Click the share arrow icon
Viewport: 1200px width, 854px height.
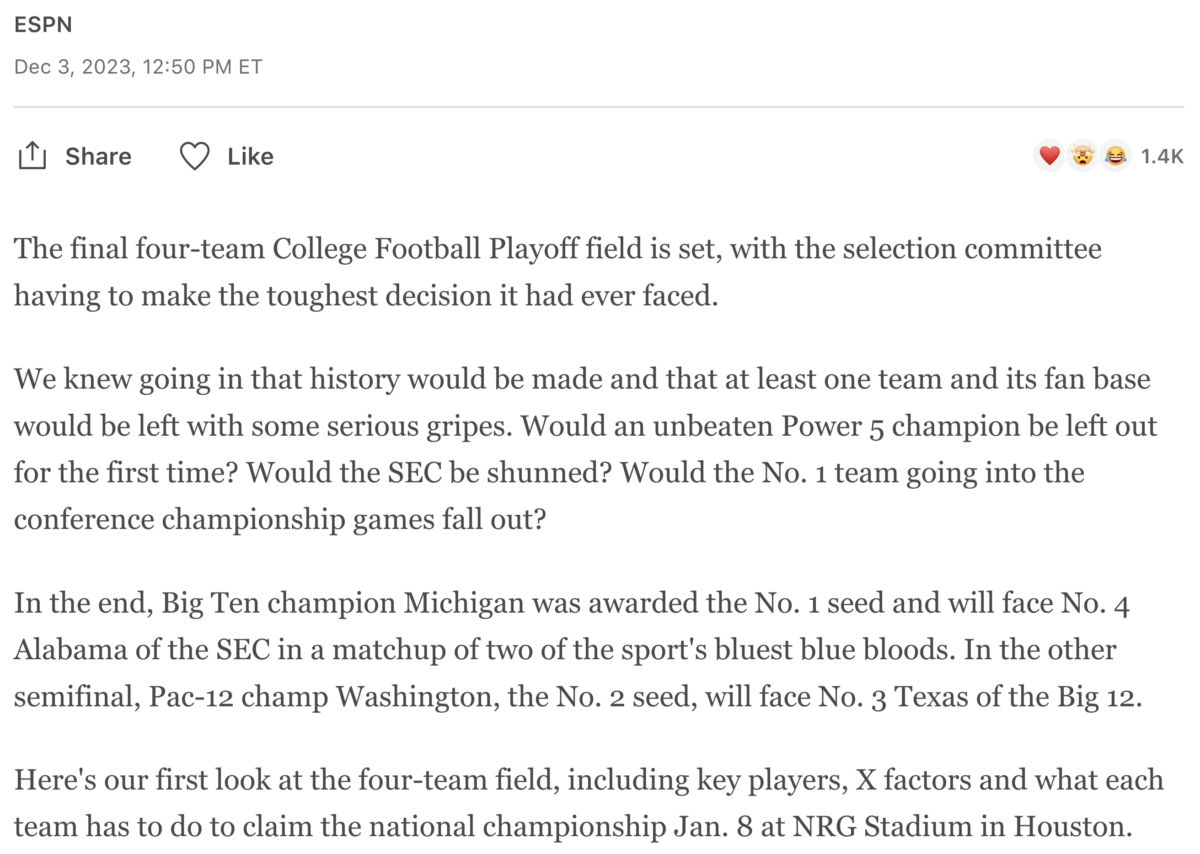[x=32, y=156]
